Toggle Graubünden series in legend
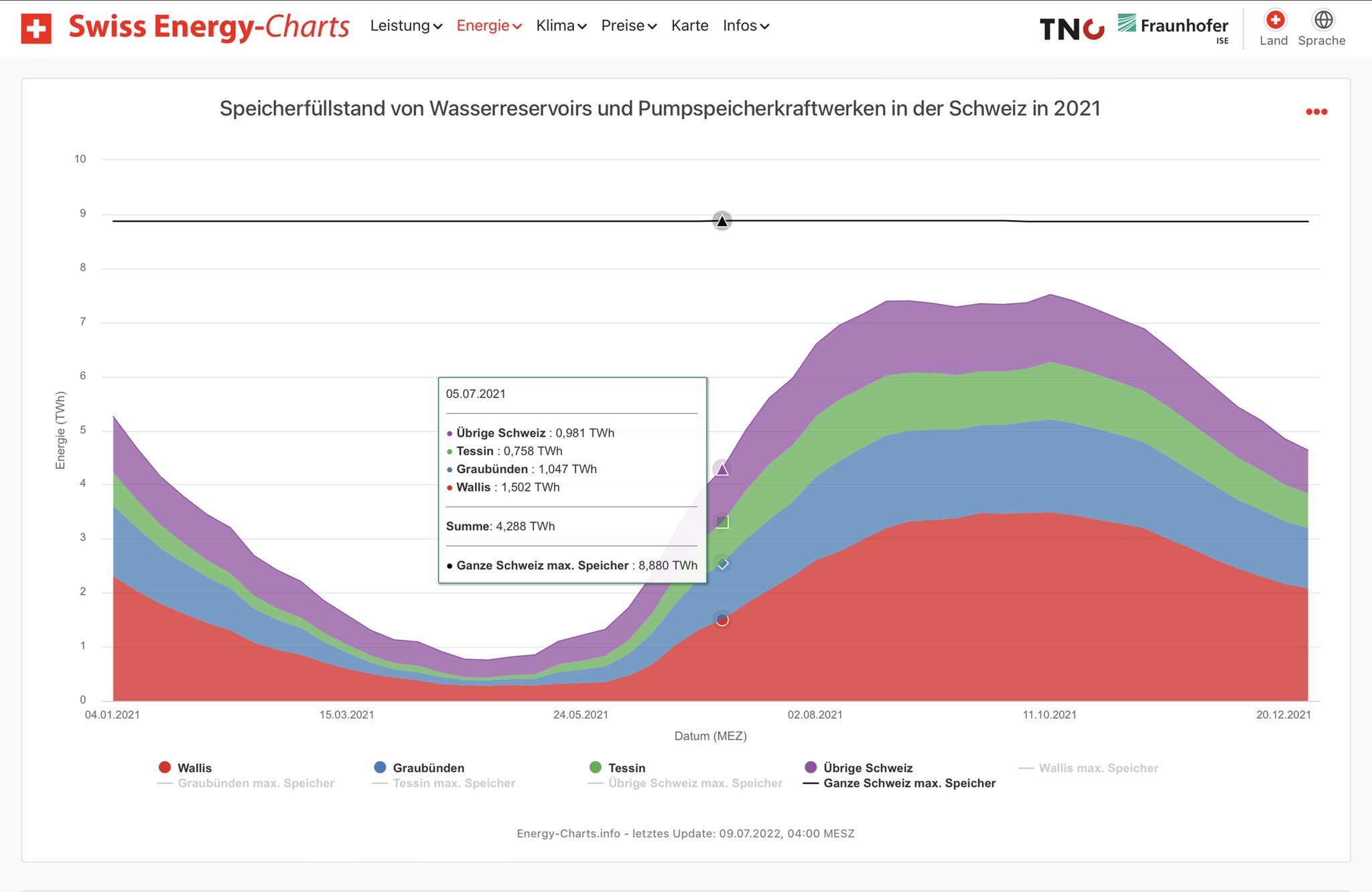Image resolution: width=1372 pixels, height=892 pixels. pyautogui.click(x=419, y=767)
